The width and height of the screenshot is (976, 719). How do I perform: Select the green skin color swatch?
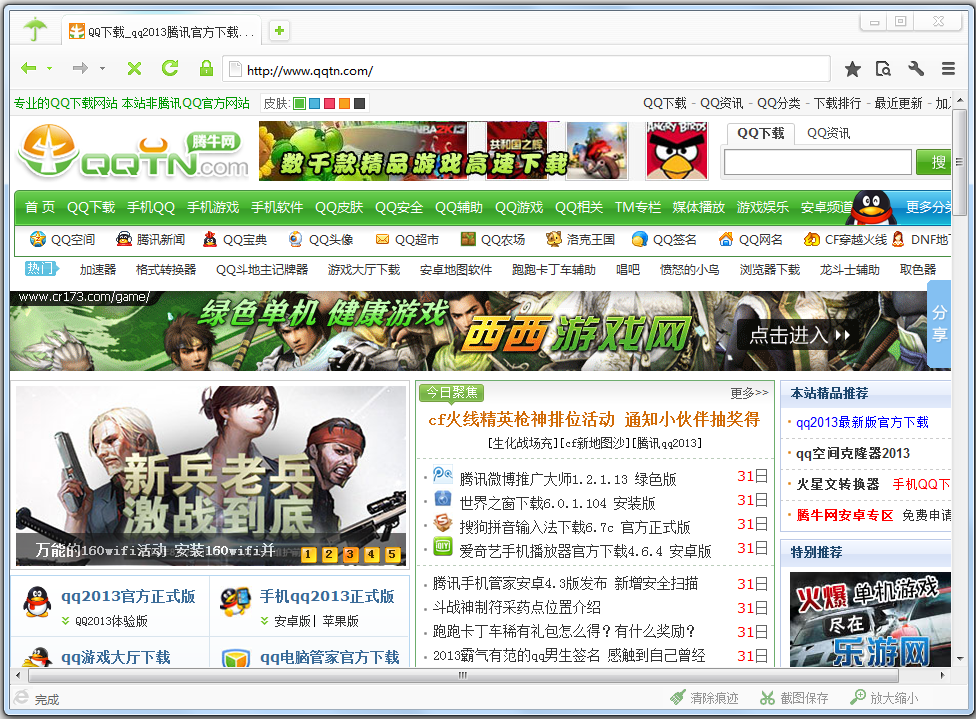pos(299,103)
